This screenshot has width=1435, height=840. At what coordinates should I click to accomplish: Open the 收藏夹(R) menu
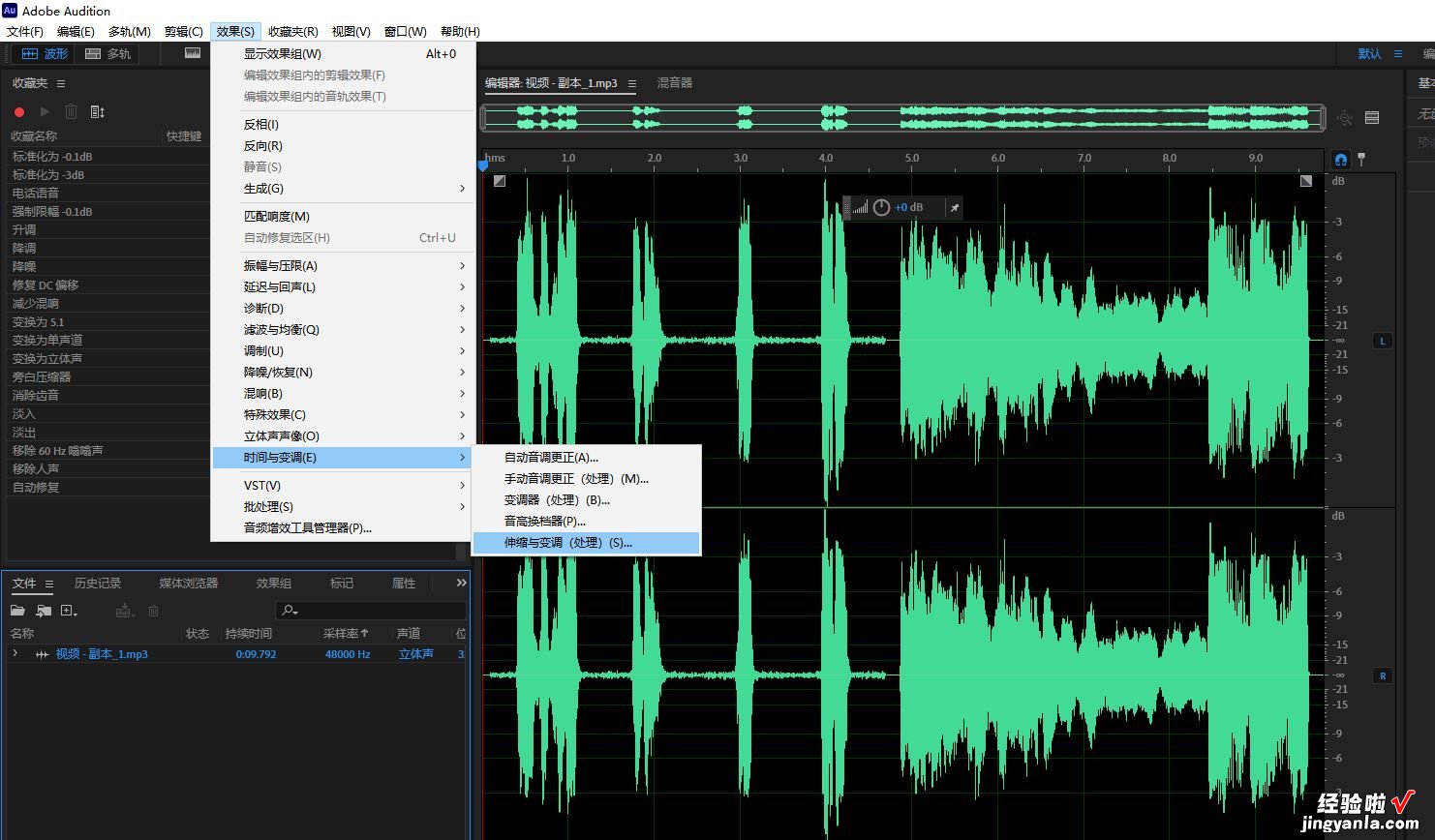click(292, 31)
